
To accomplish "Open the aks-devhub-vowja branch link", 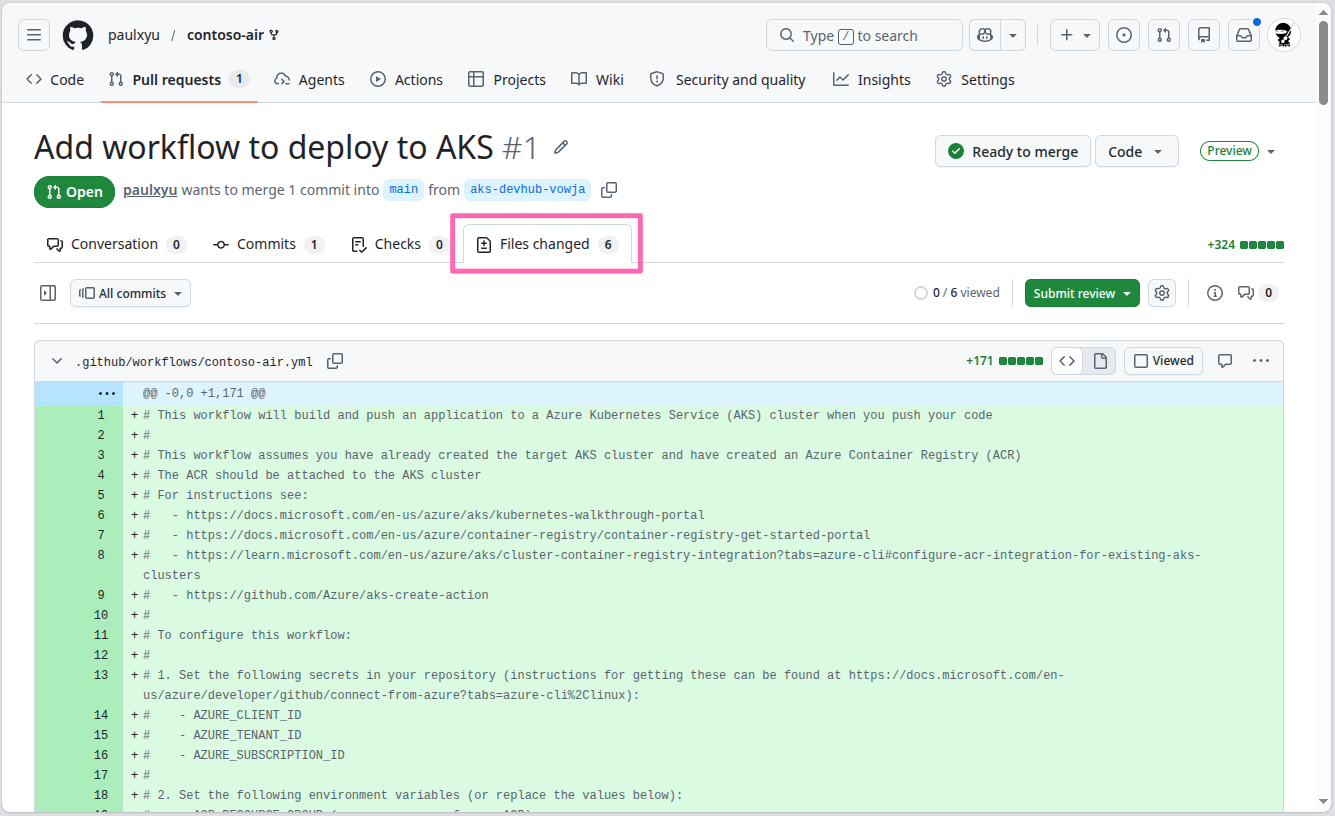I will point(527,190).
